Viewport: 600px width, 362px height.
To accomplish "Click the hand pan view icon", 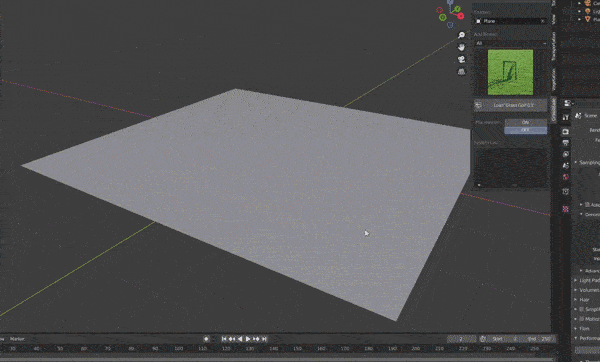I will point(461,47).
